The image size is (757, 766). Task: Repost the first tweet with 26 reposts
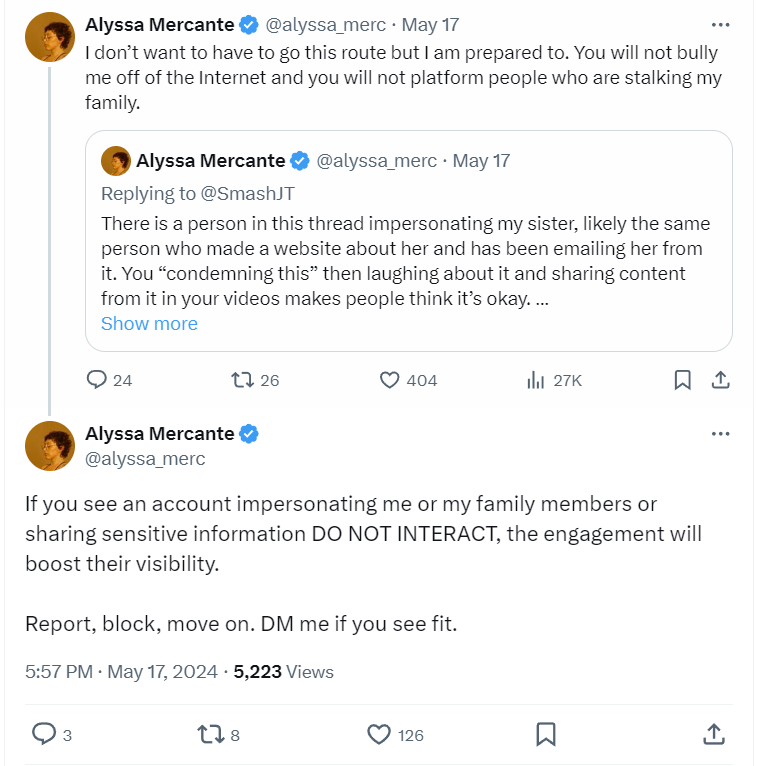pos(242,380)
